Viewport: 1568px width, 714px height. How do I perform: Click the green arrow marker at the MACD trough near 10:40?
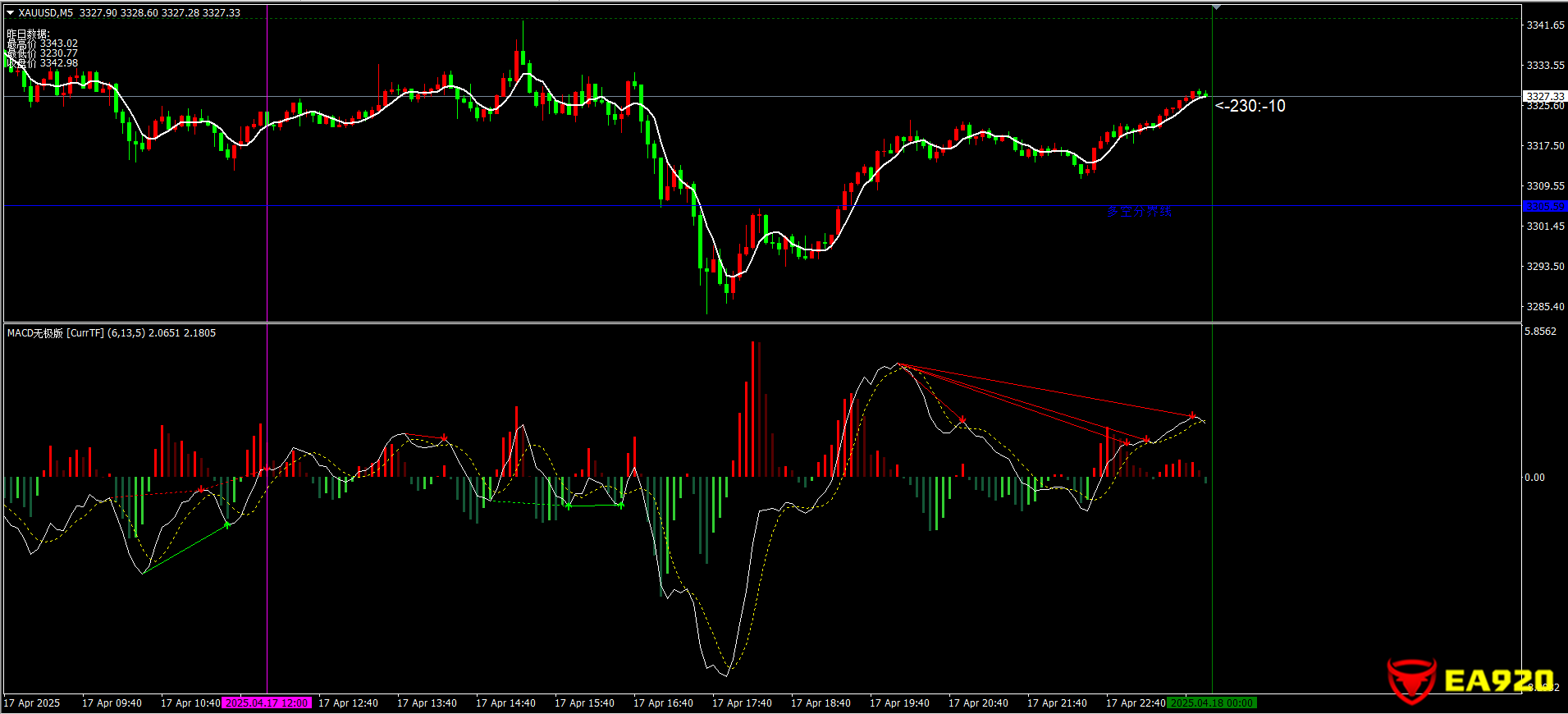(x=227, y=524)
